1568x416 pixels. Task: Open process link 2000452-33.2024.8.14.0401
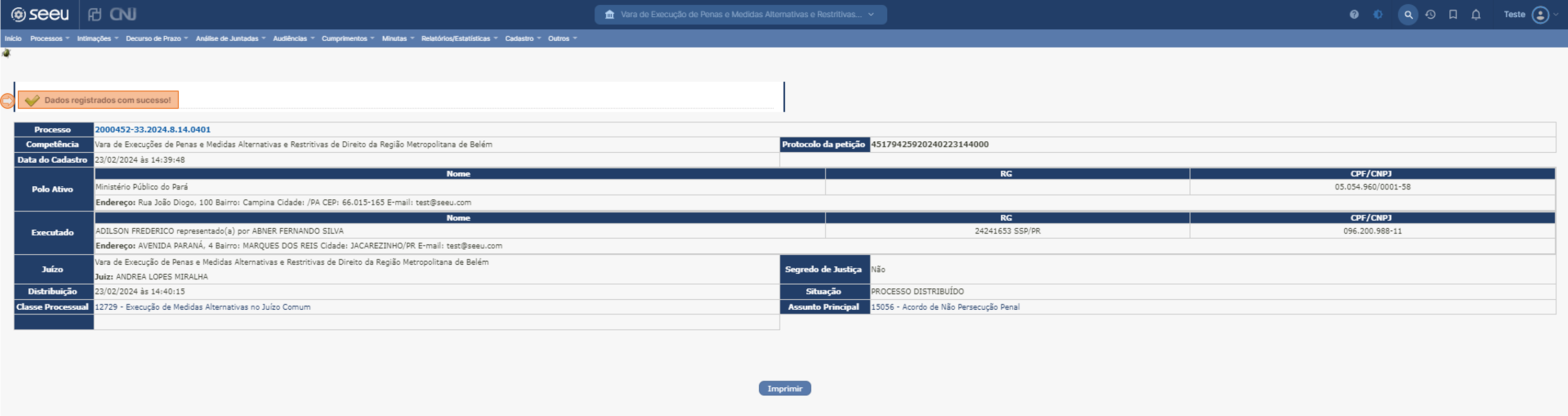153,130
